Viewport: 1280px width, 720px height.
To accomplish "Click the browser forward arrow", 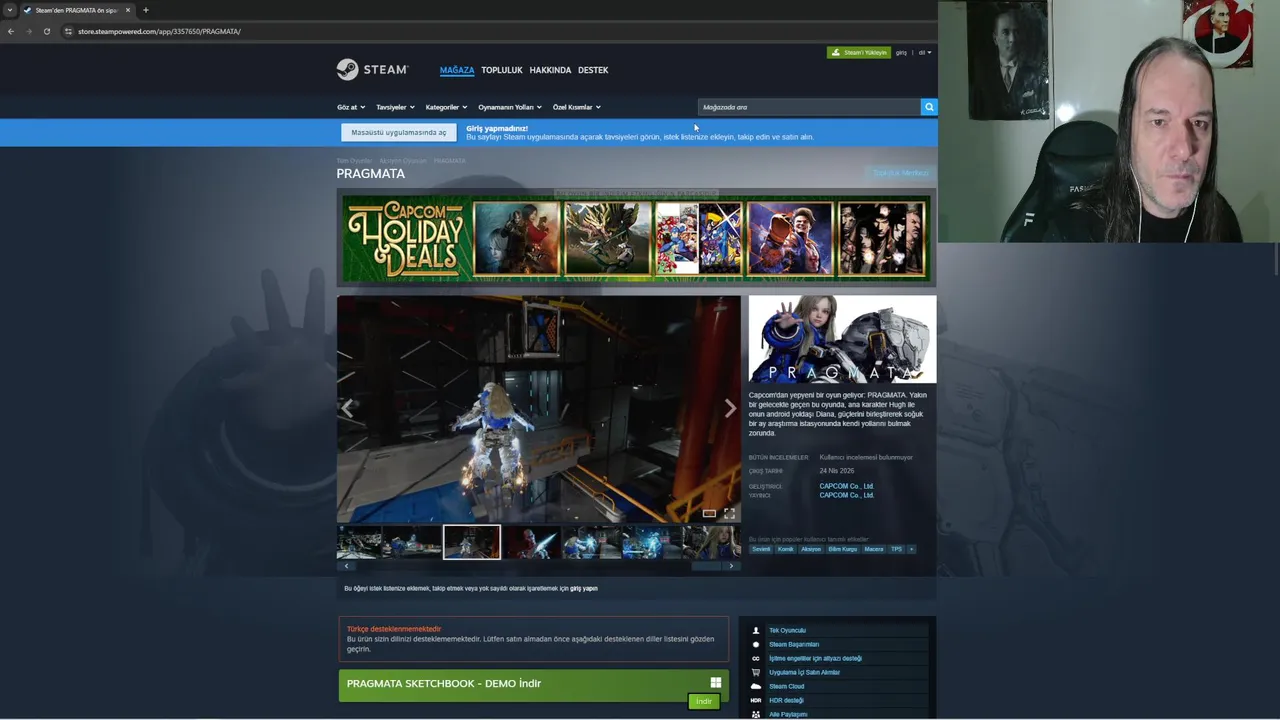I will [x=28, y=31].
